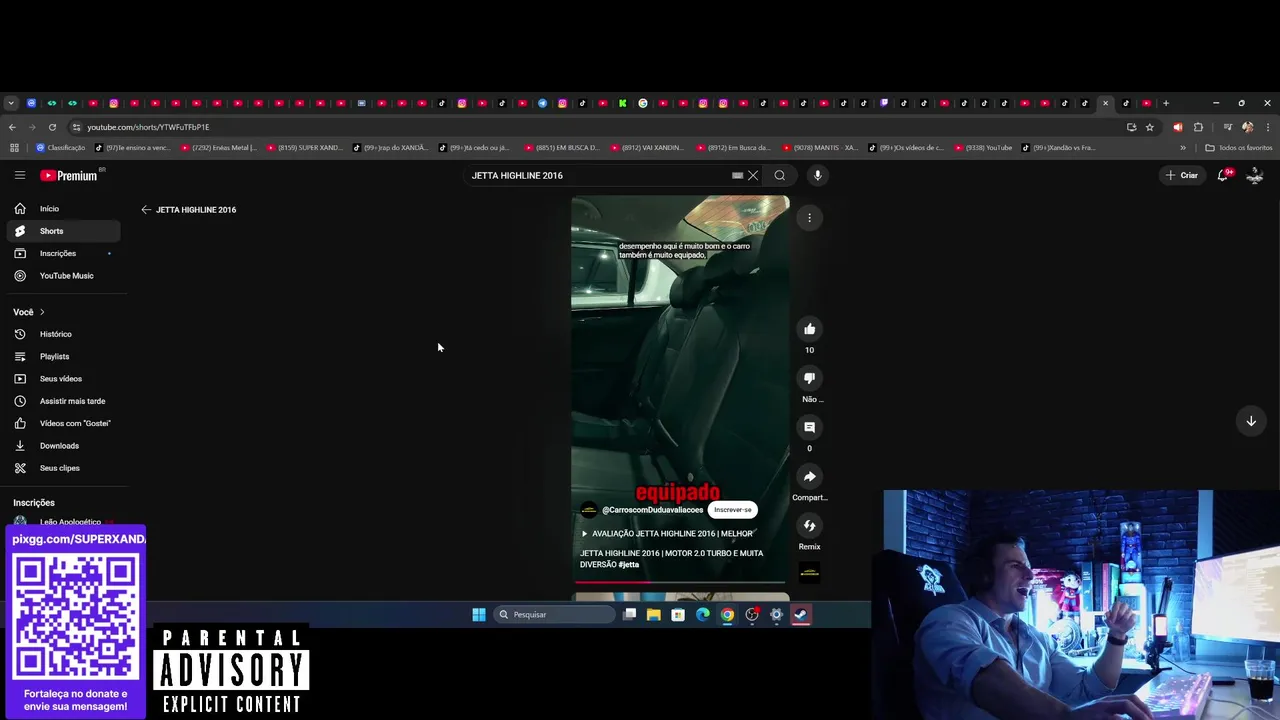Open File Explorer from the taskbar
Screen dimensions: 1280x720
pyautogui.click(x=653, y=615)
